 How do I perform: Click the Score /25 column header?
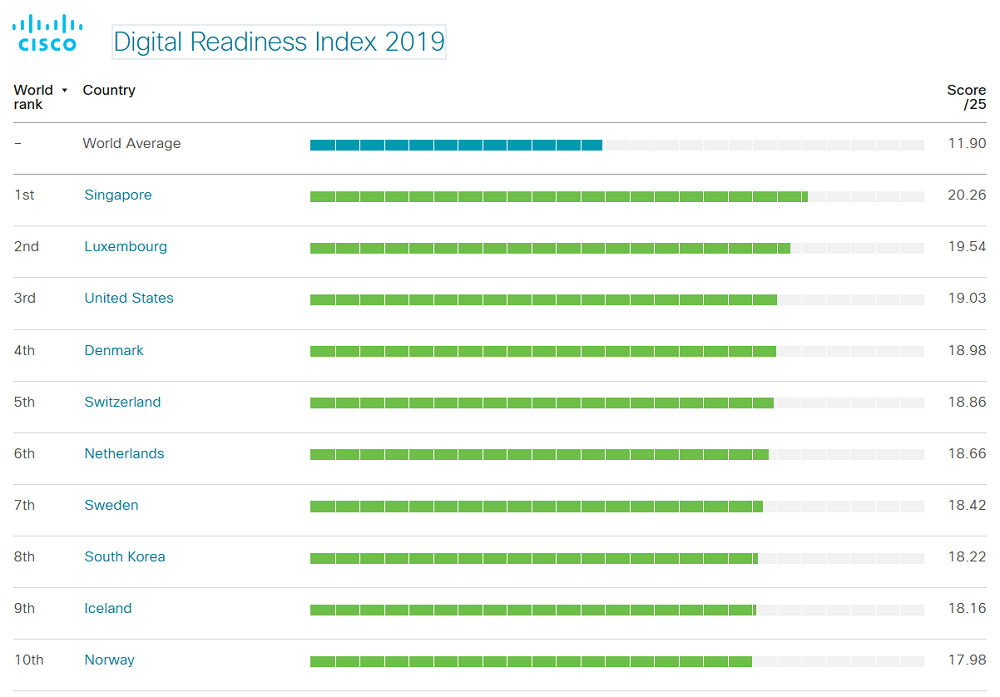point(966,97)
